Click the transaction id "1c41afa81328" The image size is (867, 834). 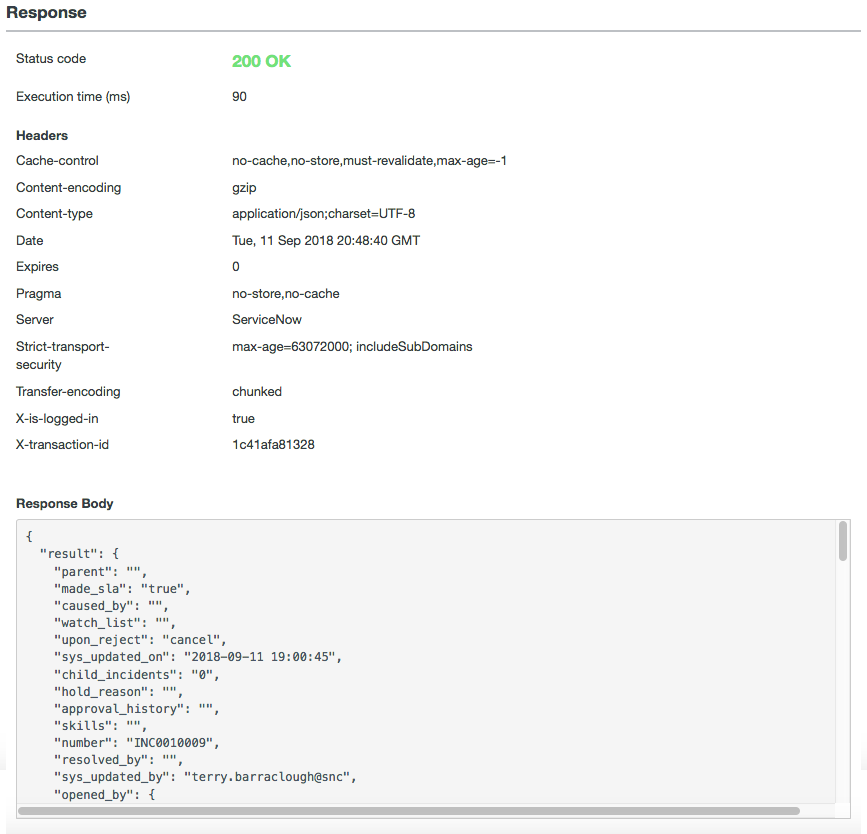[x=273, y=445]
